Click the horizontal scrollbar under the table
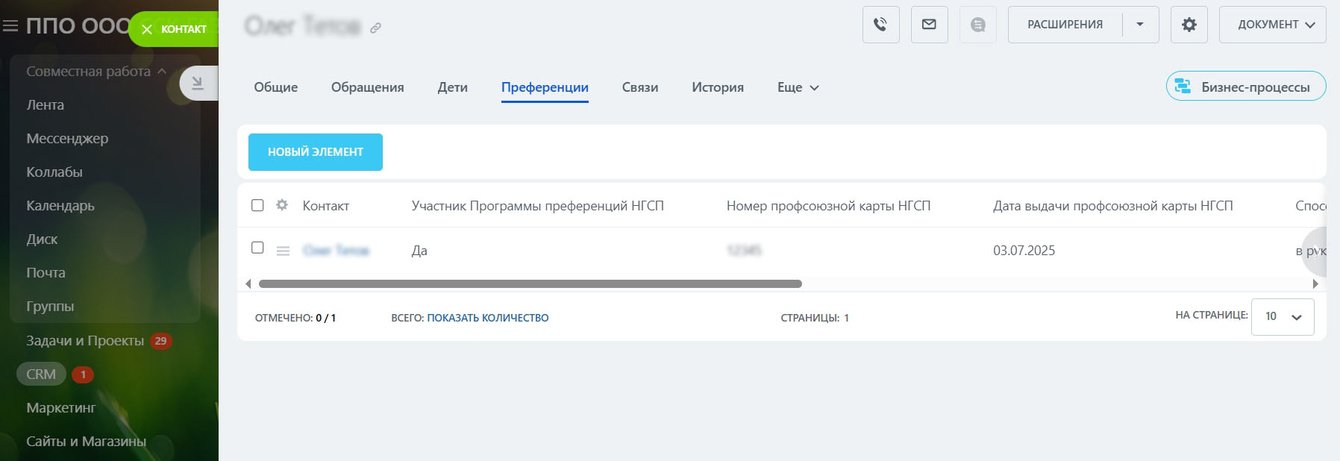This screenshot has width=1340, height=461. click(530, 284)
